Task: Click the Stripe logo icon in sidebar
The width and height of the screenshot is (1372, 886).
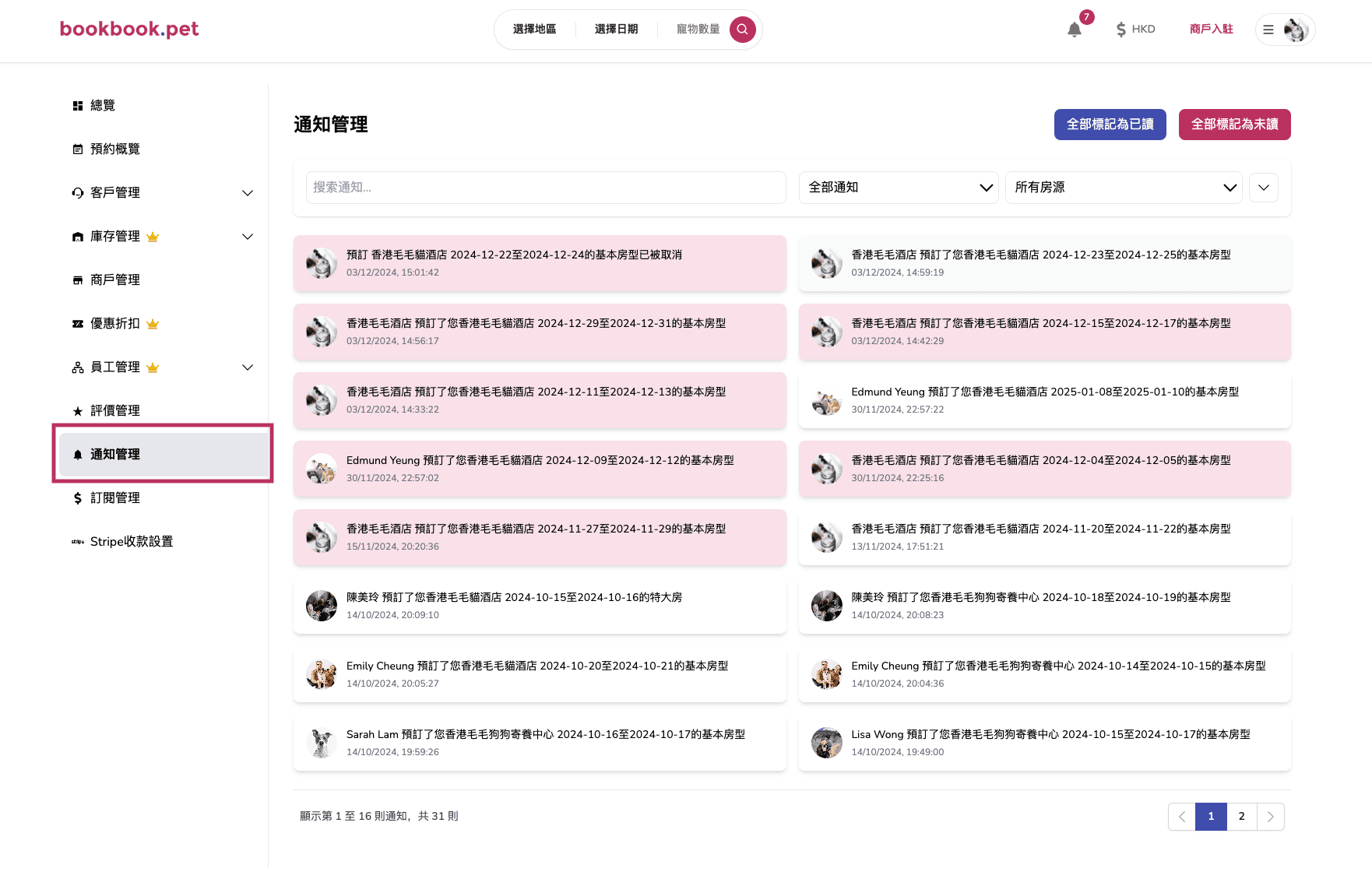Action: tap(78, 542)
